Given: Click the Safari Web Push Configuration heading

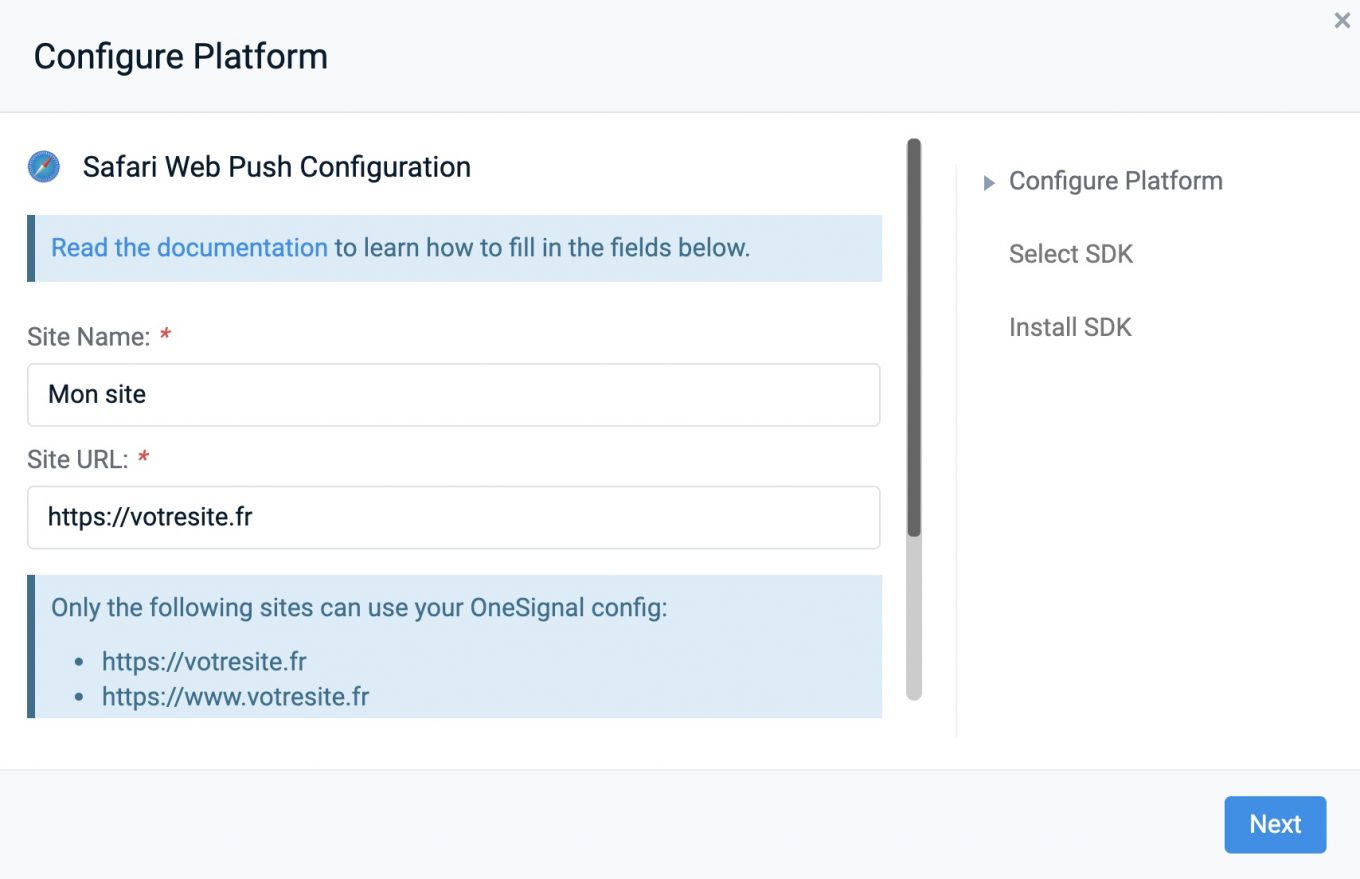Looking at the screenshot, I should pos(276,166).
